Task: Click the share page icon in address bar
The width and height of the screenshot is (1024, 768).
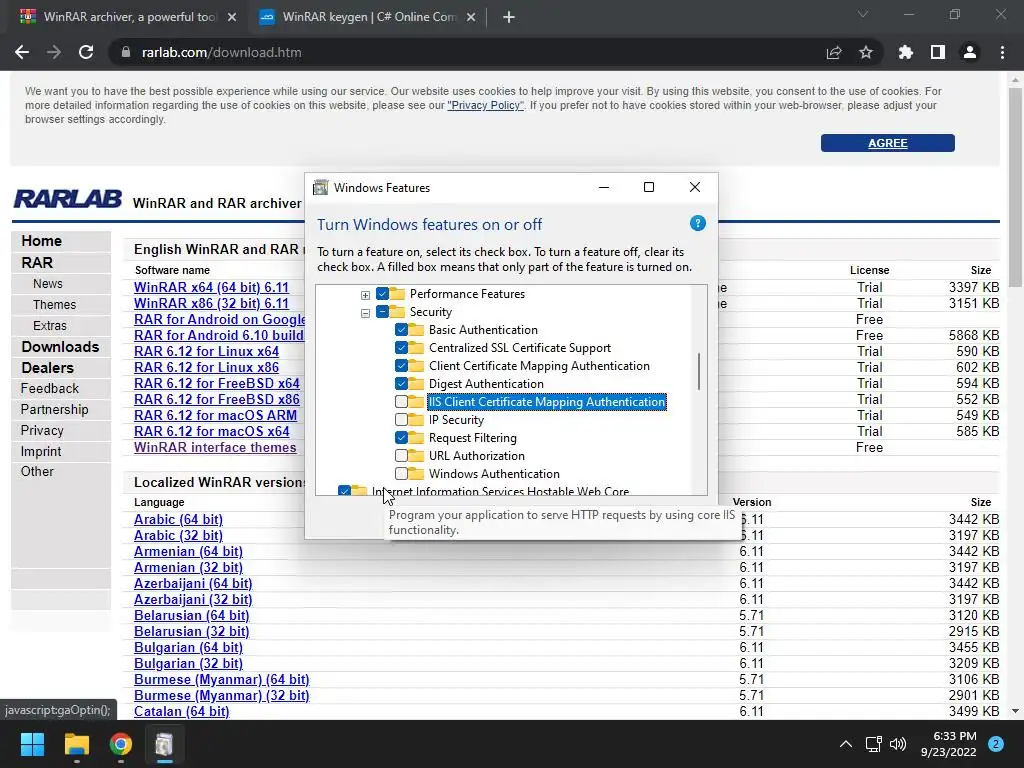Action: pyautogui.click(x=834, y=52)
